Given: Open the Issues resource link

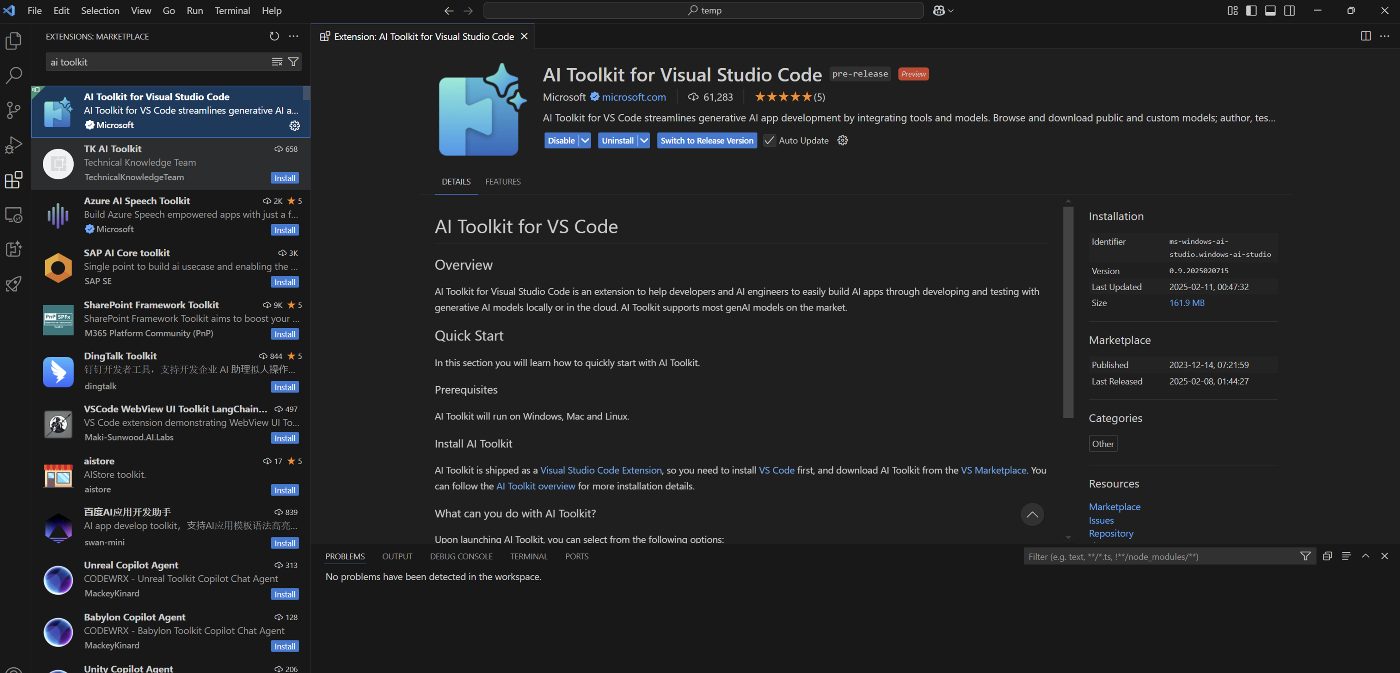Looking at the screenshot, I should click(x=1101, y=520).
